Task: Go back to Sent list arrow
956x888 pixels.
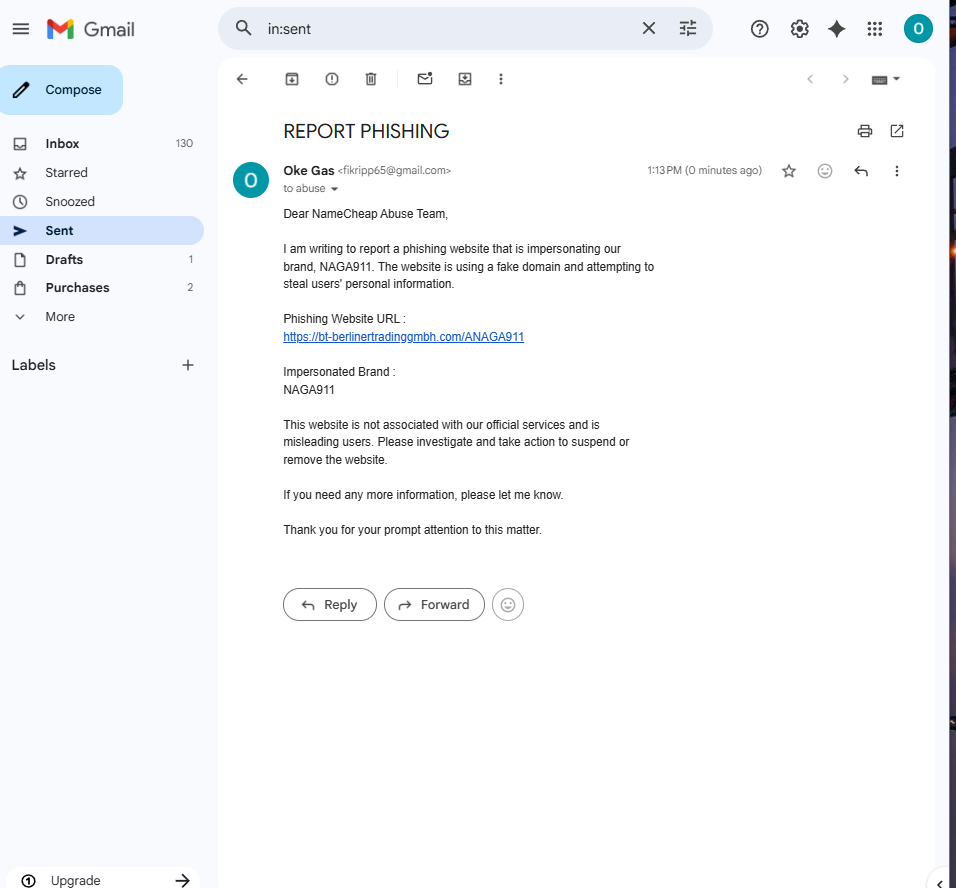Action: tap(242, 79)
